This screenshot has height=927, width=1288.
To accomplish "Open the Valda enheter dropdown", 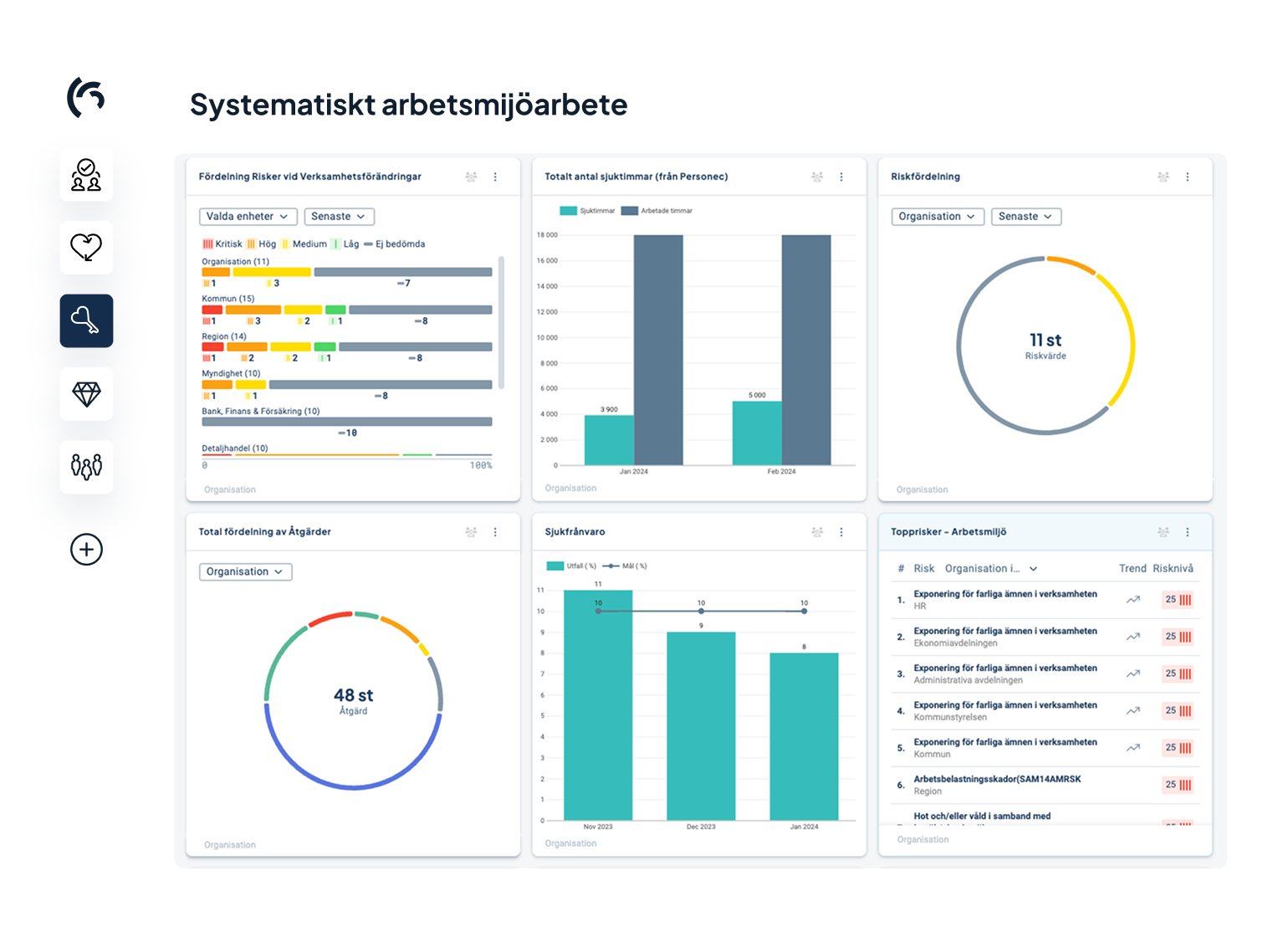I will 247,216.
